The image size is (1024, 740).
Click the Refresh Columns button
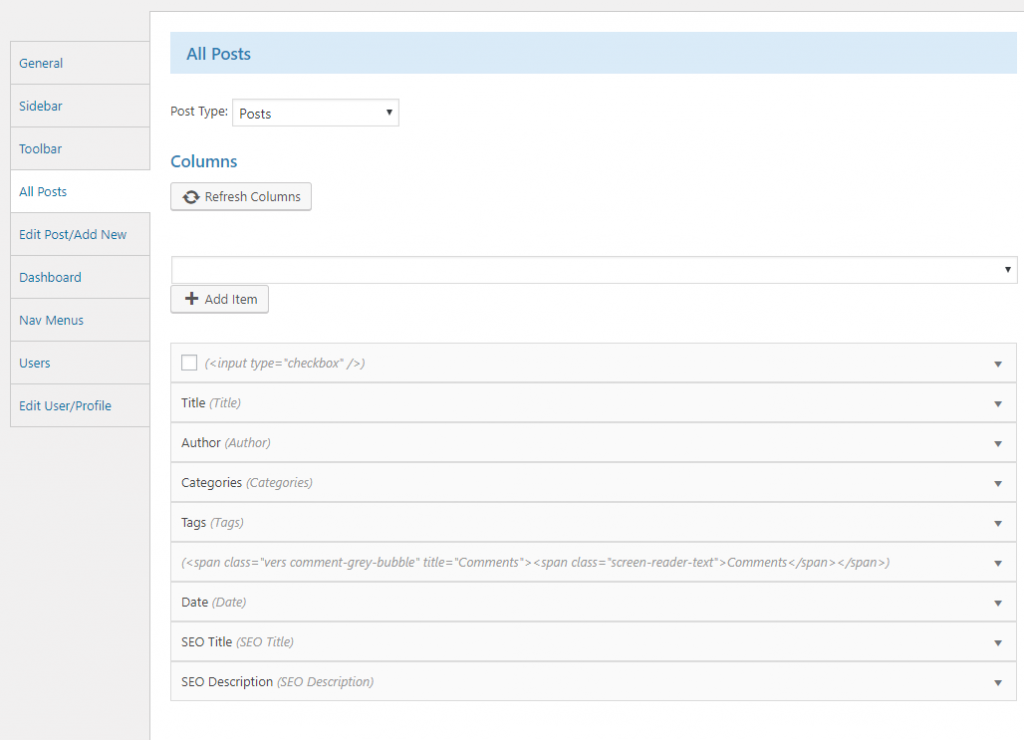pos(240,197)
